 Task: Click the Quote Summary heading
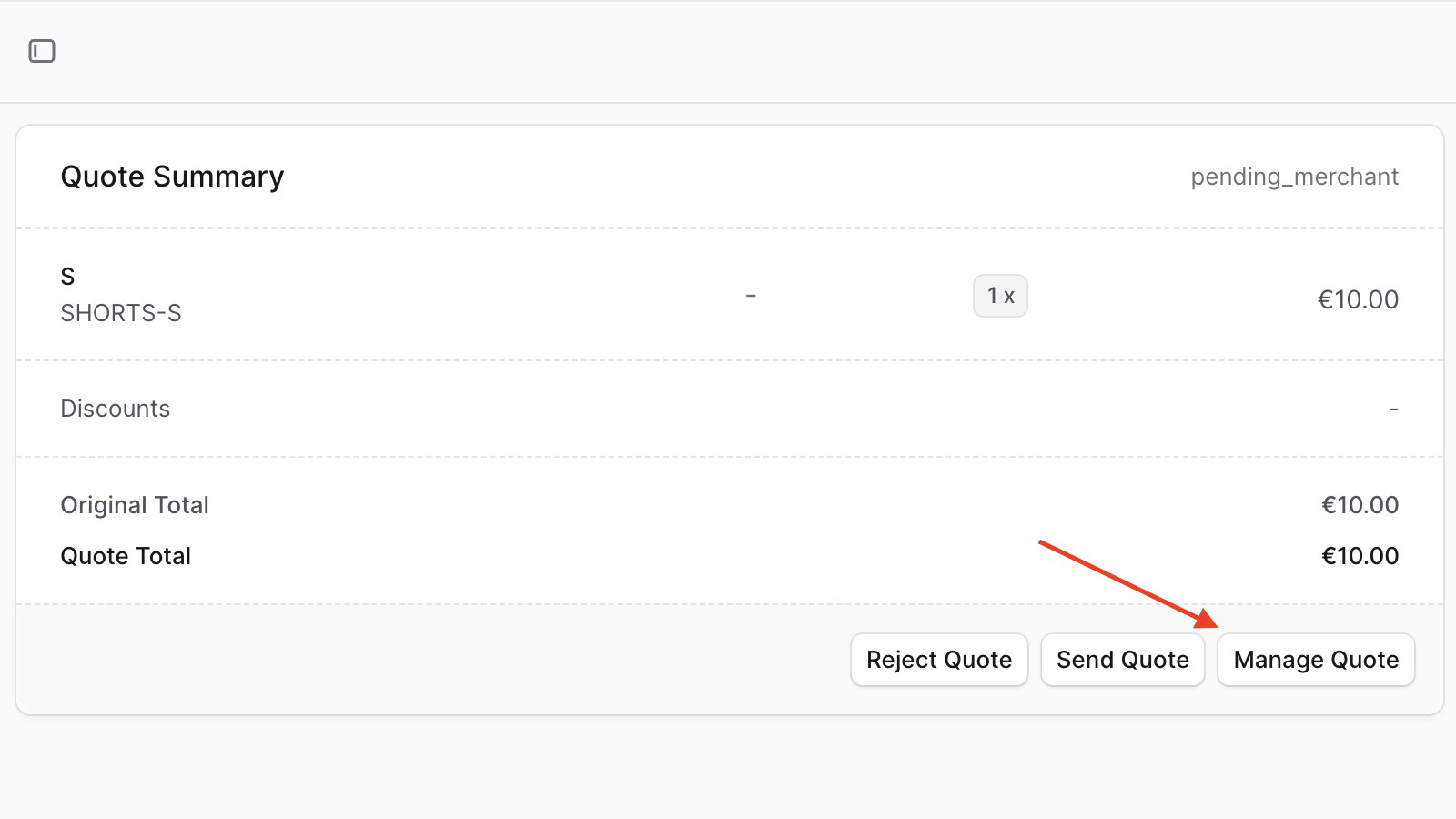(x=172, y=177)
